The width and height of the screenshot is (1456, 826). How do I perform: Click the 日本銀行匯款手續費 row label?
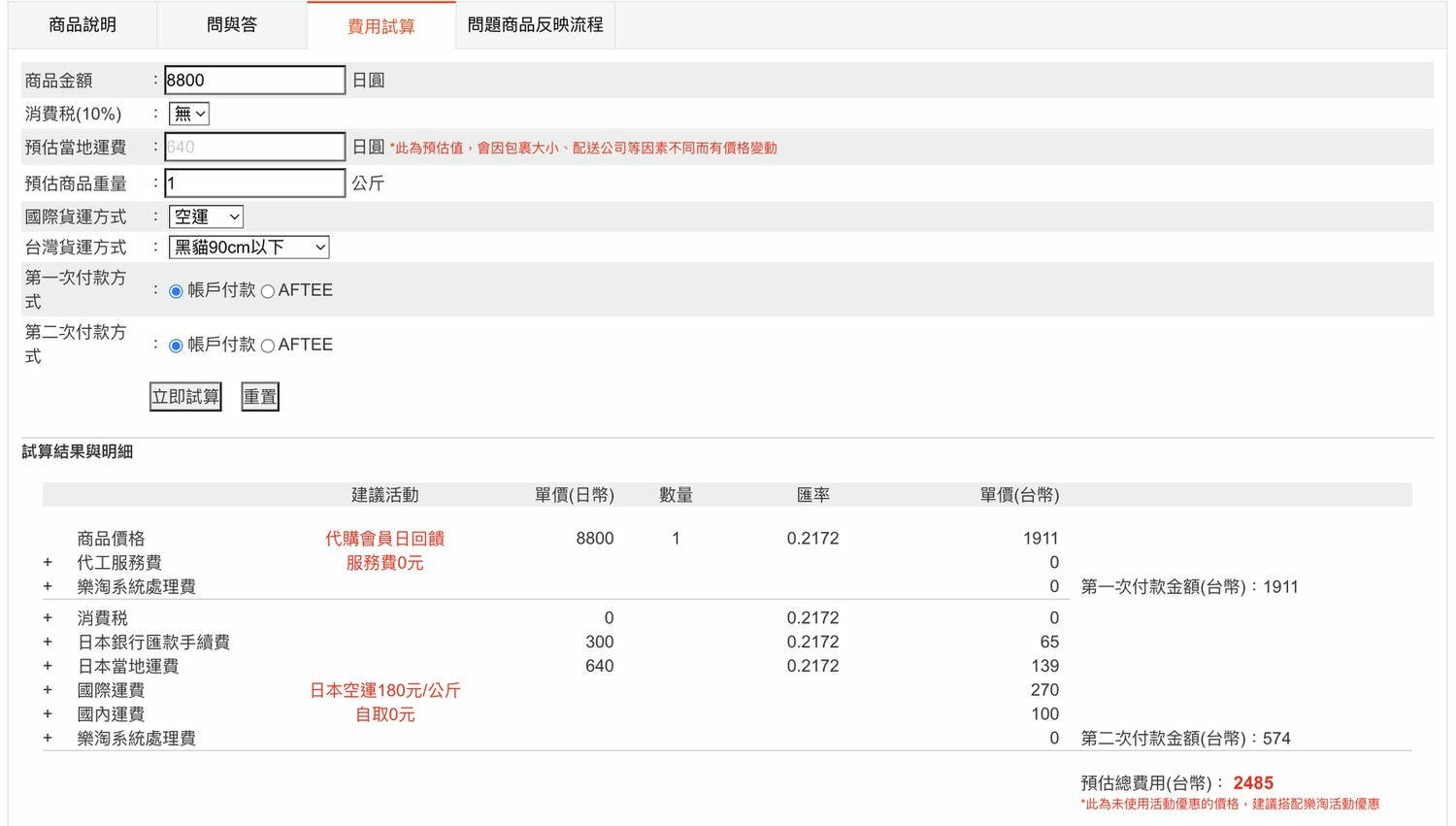tap(153, 643)
